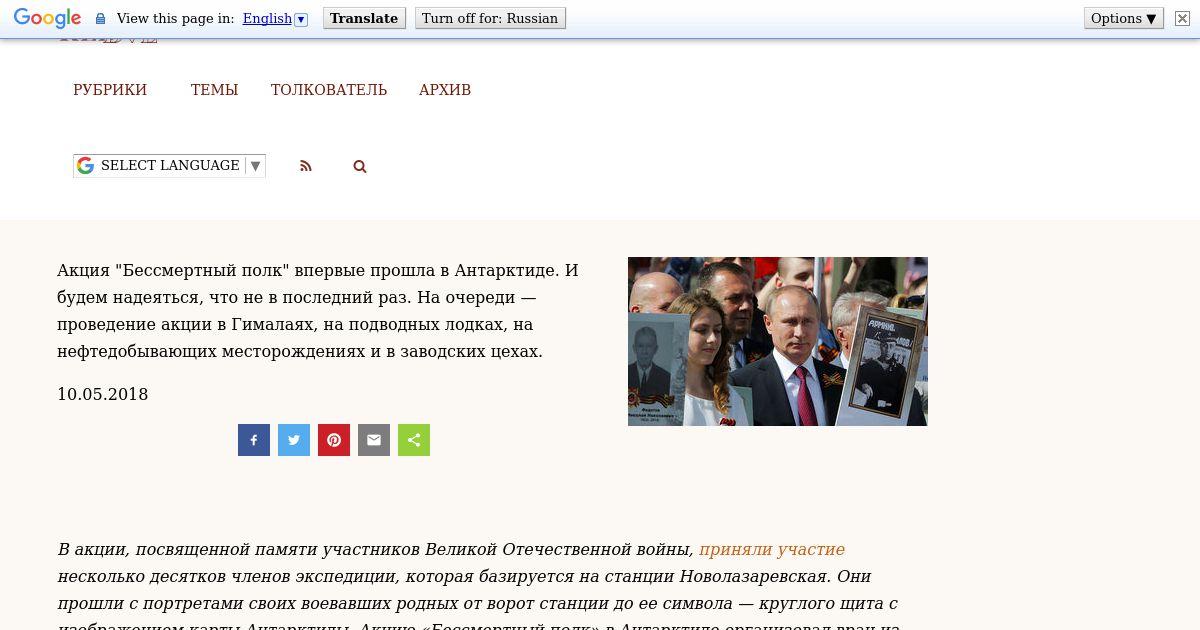Image resolution: width=1200 pixels, height=630 pixels.
Task: Open the green ShareThis icon
Action: [x=414, y=440]
